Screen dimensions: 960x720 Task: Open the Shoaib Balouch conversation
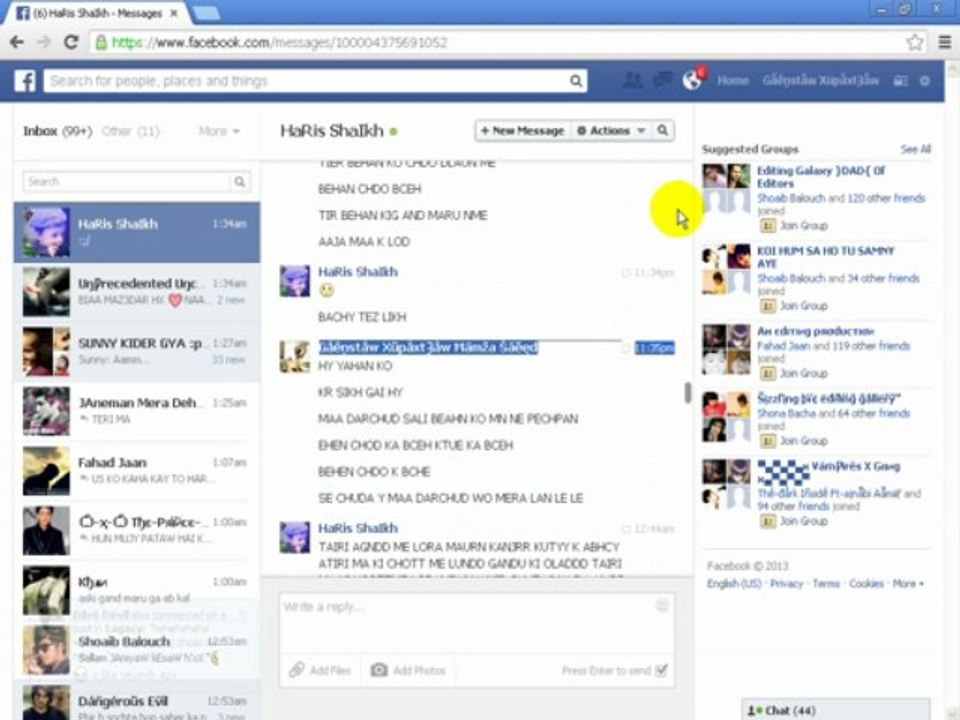click(137, 650)
